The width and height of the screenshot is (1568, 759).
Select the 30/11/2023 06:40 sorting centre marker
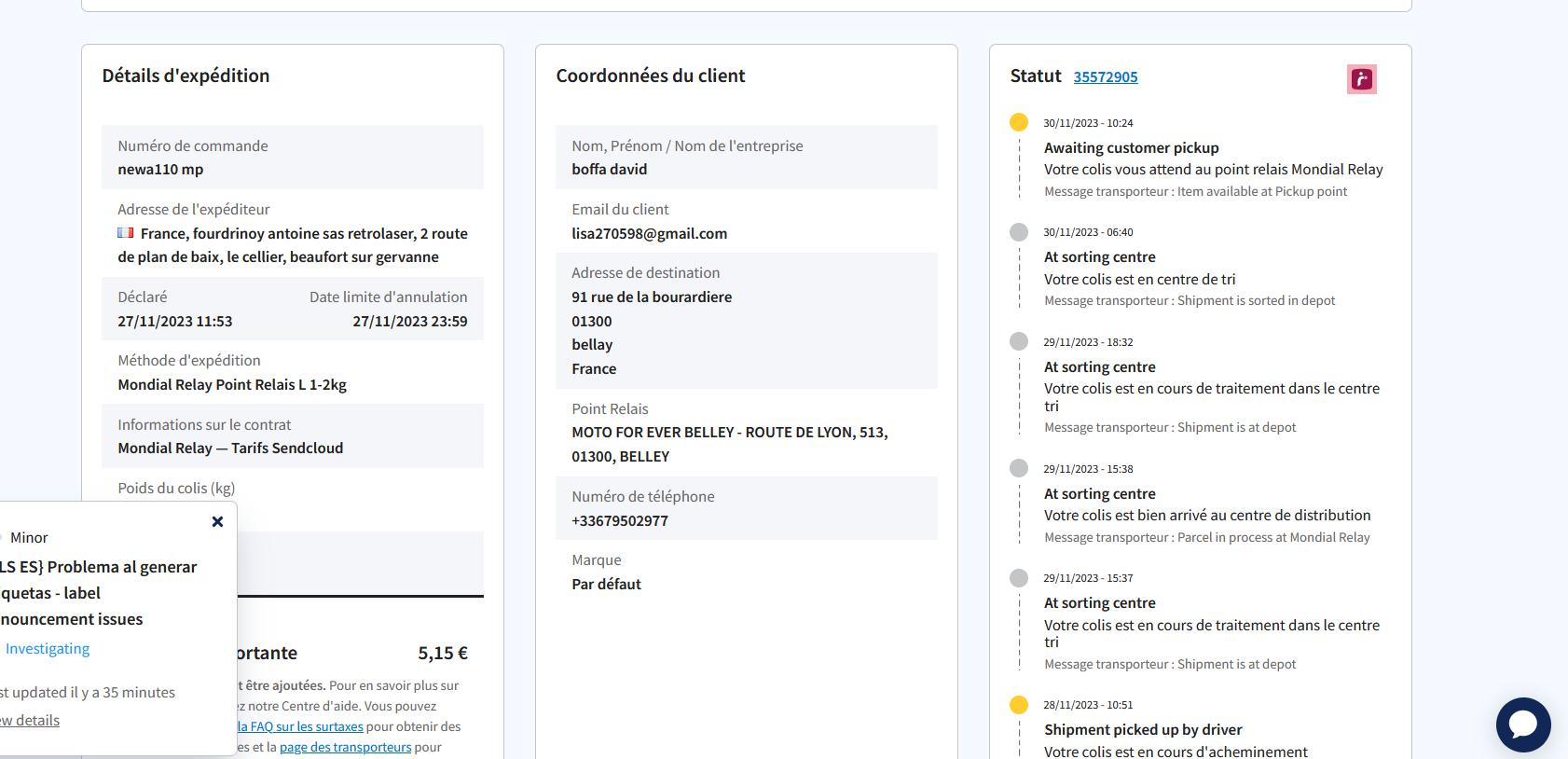[x=1019, y=231]
